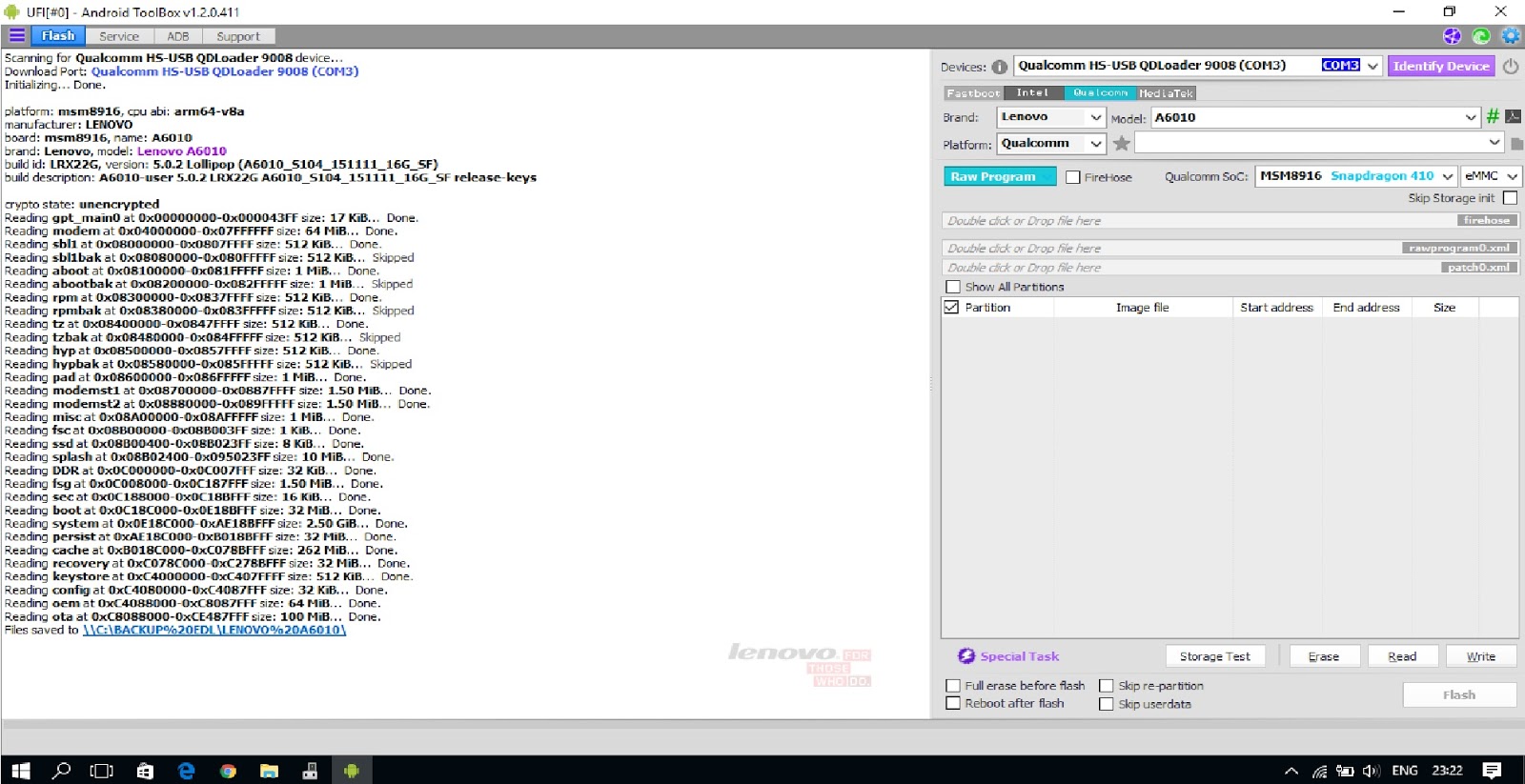The width and height of the screenshot is (1525, 784).
Task: Expand the Raw Program mode dropdown
Action: (x=1048, y=177)
